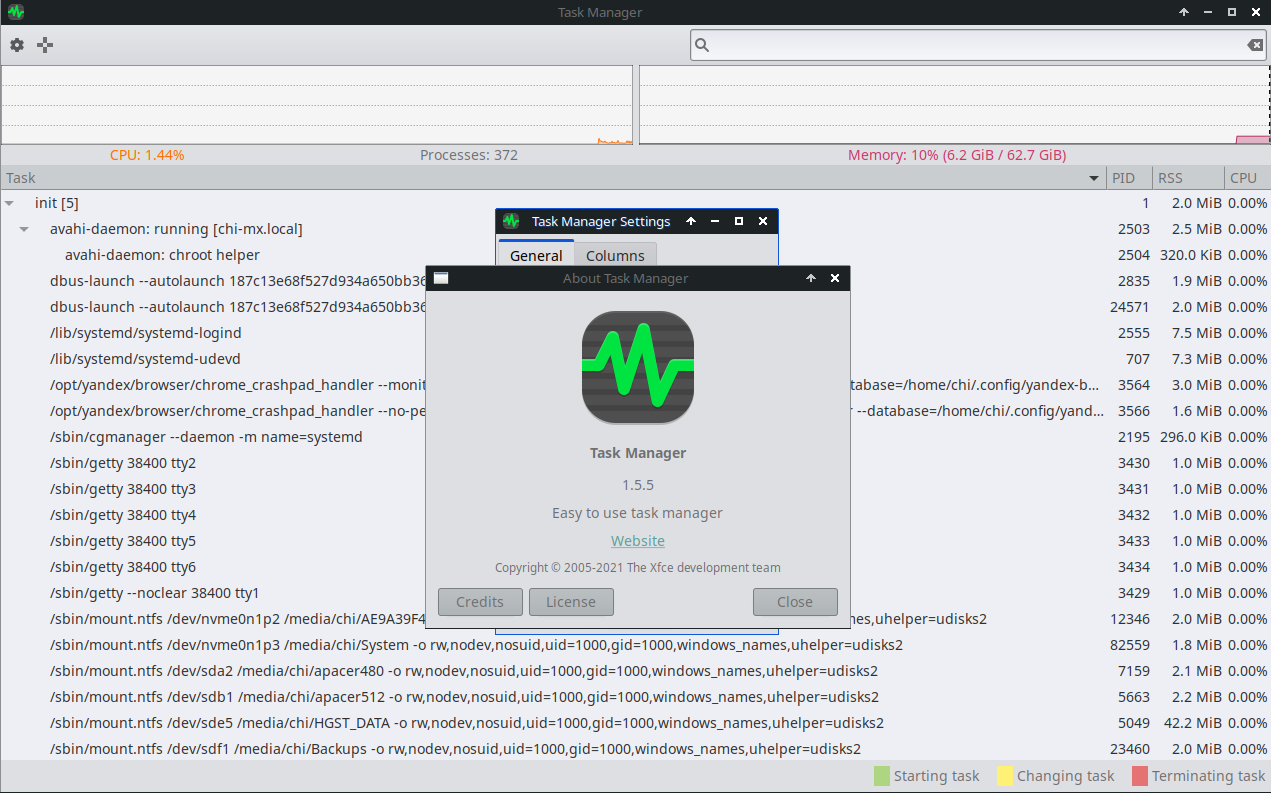1271x793 pixels.
Task: Click the Processes: 372 label
Action: coord(469,155)
